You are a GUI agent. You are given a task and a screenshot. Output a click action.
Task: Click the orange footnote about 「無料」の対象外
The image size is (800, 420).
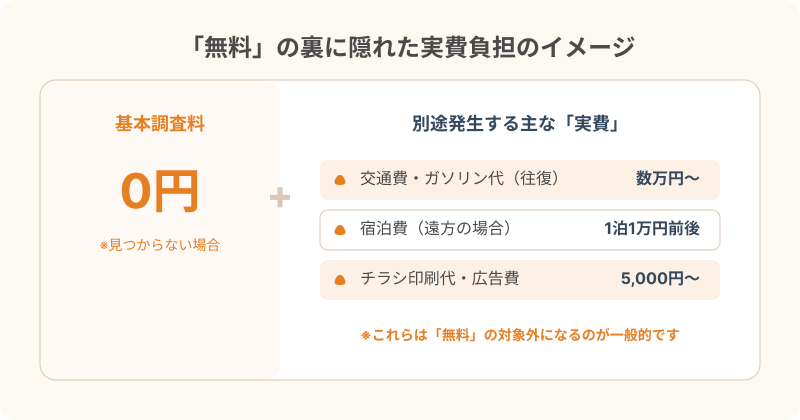(x=519, y=335)
